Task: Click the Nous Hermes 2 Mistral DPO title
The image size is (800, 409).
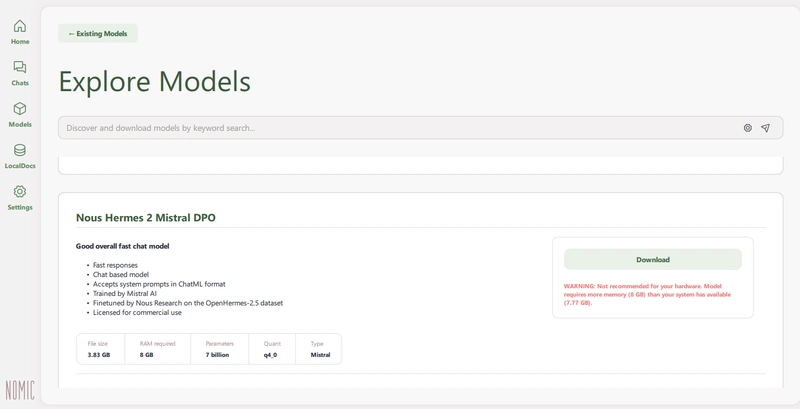Action: tap(146, 218)
